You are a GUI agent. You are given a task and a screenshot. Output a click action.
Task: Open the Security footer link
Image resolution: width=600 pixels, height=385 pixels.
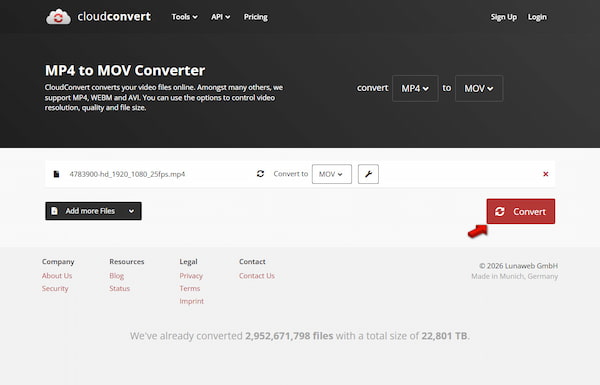55,288
